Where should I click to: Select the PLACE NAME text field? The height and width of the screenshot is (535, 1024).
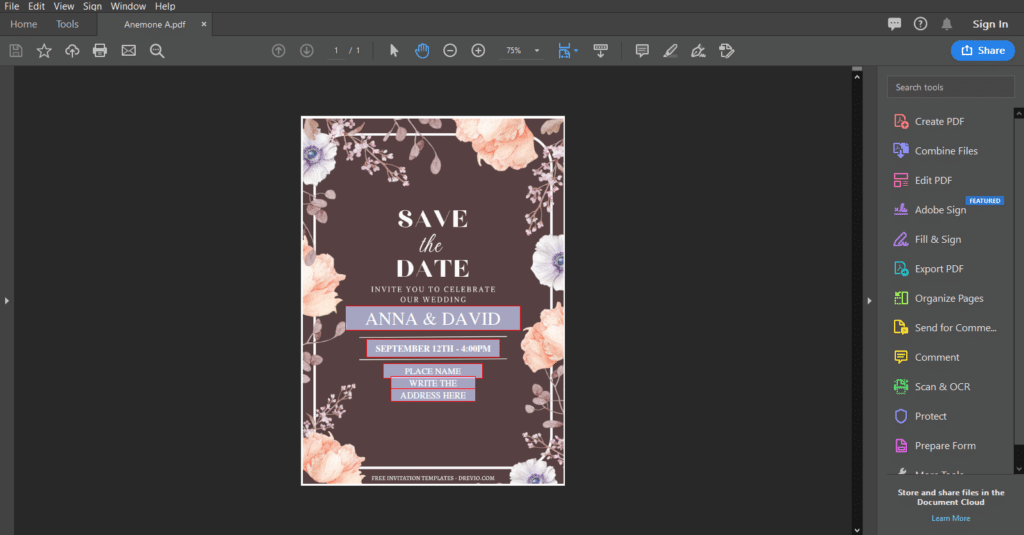coord(433,371)
